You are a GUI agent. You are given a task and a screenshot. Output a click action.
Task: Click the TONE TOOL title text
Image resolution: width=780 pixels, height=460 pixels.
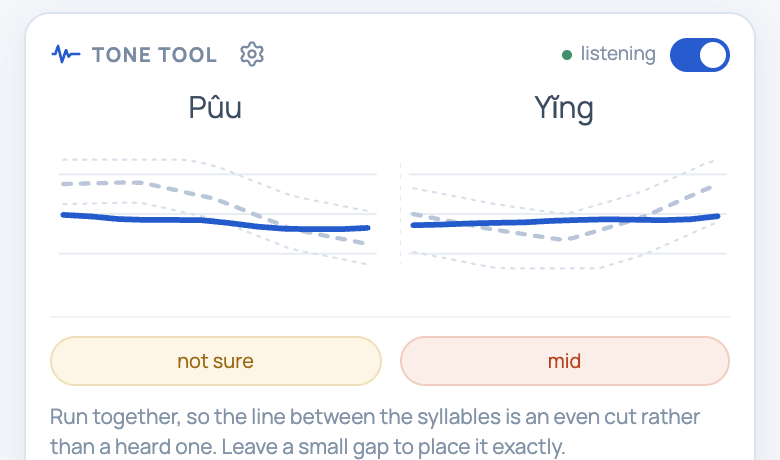pyautogui.click(x=154, y=55)
